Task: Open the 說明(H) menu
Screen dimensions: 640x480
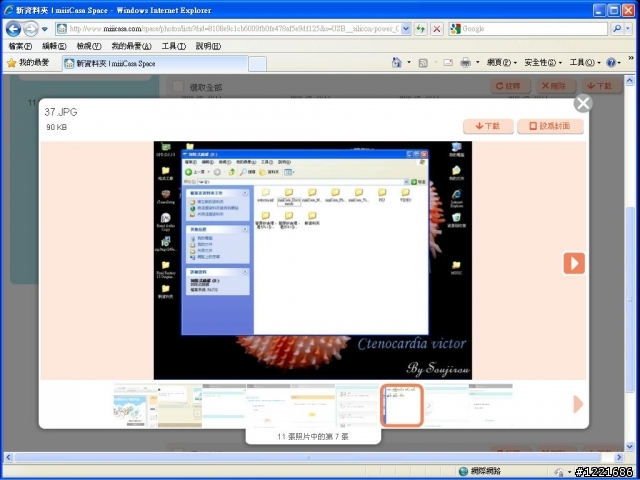Action: 209,46
